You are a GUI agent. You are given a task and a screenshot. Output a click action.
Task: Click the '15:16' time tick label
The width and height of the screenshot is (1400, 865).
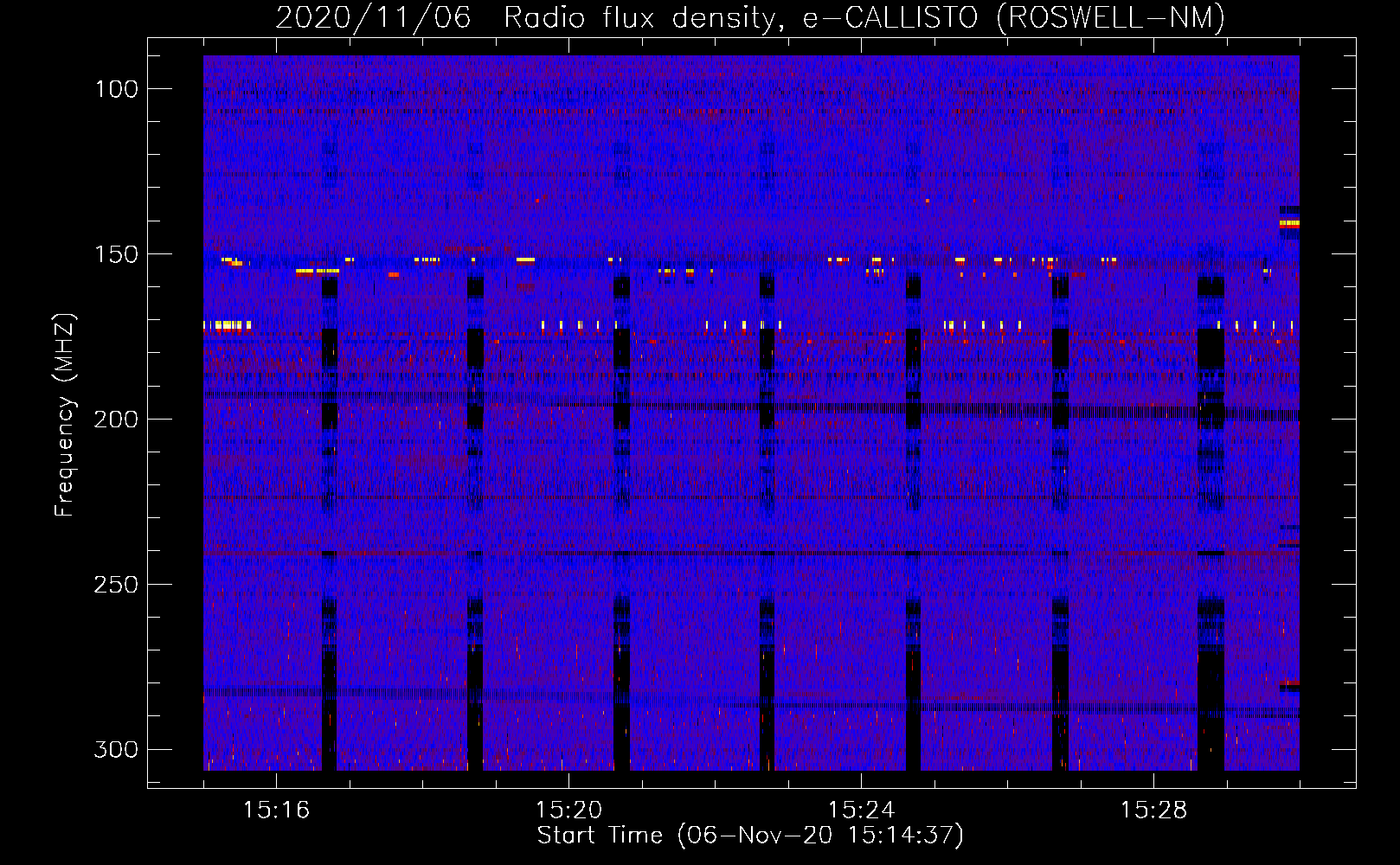click(x=276, y=810)
